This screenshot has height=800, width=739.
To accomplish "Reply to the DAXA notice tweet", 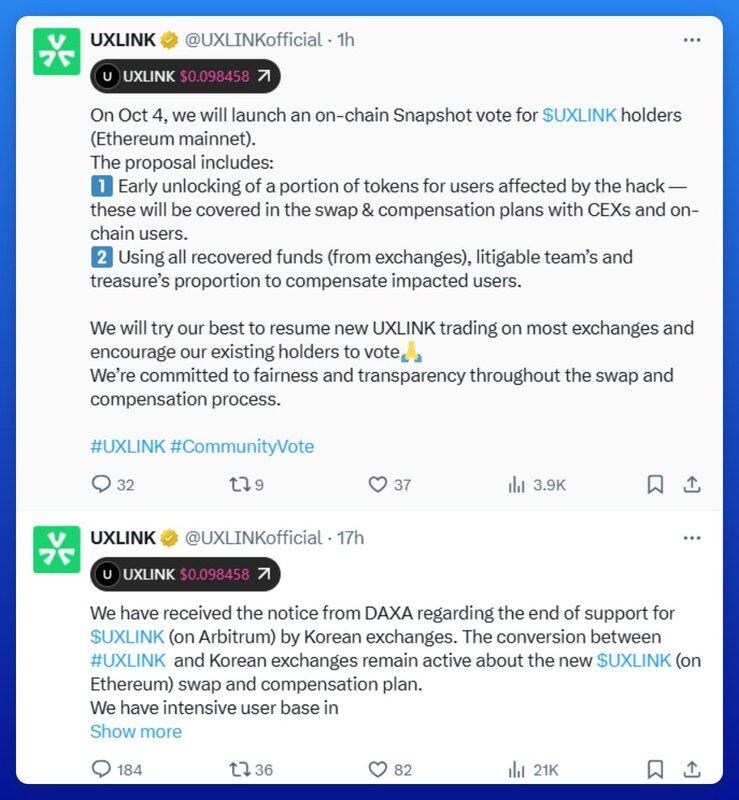I will click(100, 769).
